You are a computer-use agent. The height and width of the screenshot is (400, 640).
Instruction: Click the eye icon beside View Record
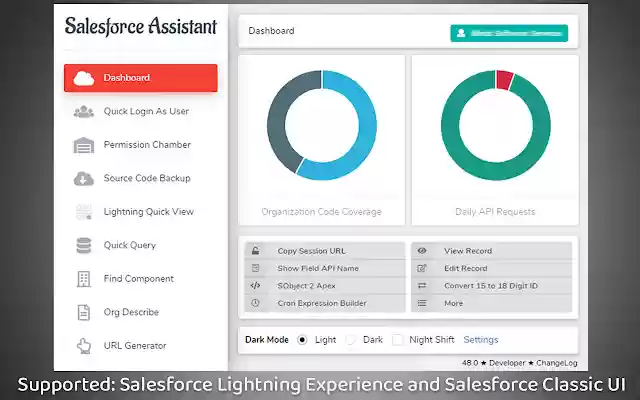pos(422,251)
